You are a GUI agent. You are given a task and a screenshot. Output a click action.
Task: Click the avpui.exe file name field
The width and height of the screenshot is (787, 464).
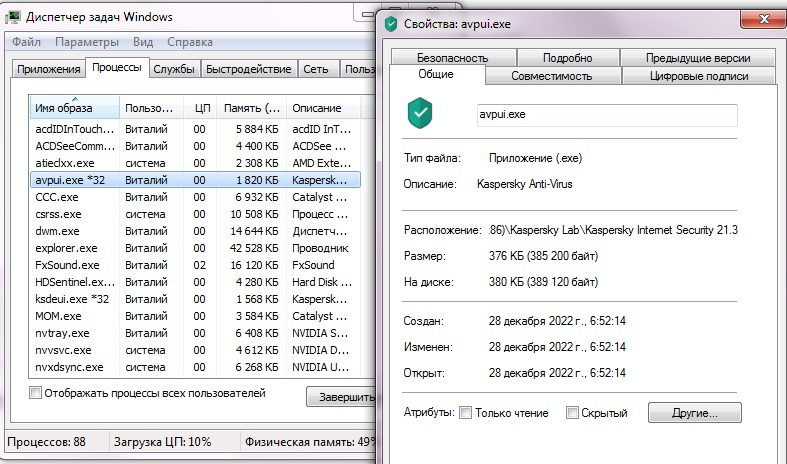pyautogui.click(x=605, y=114)
